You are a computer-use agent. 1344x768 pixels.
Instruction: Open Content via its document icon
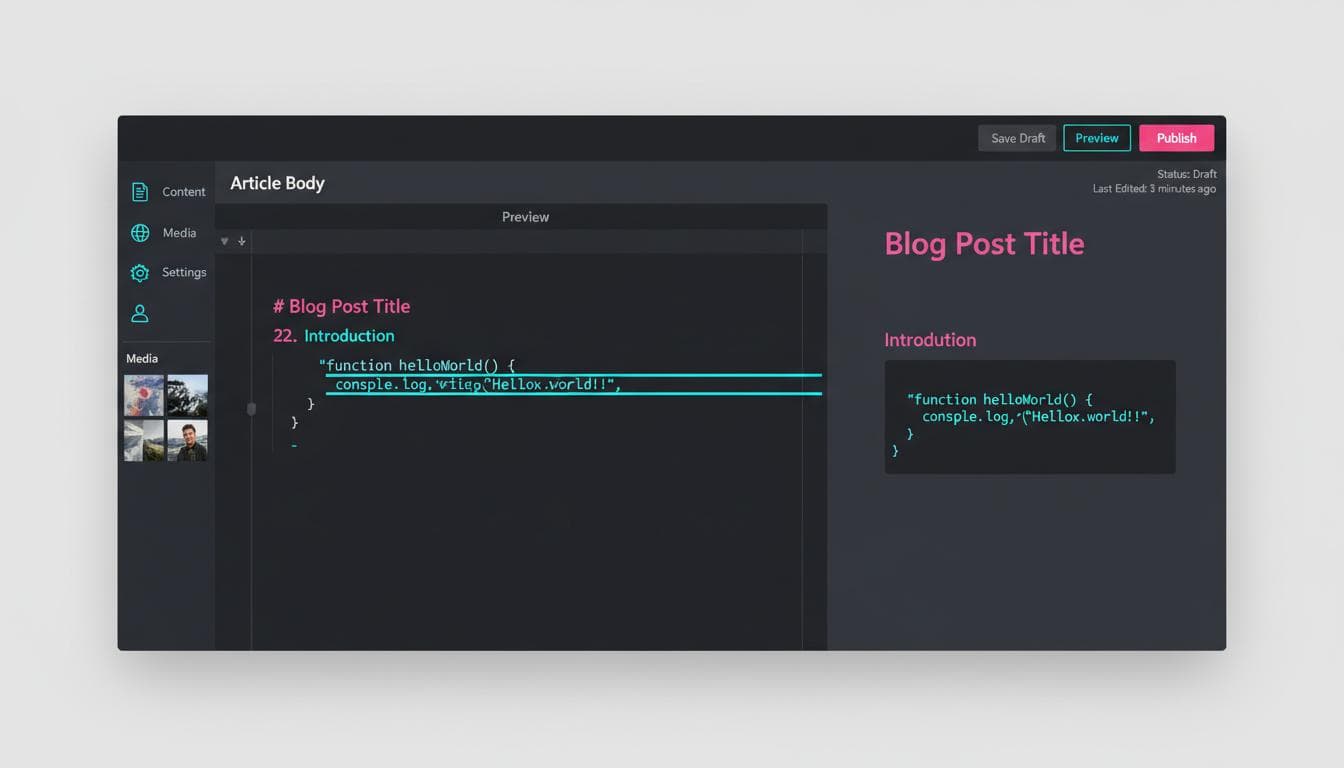point(140,192)
